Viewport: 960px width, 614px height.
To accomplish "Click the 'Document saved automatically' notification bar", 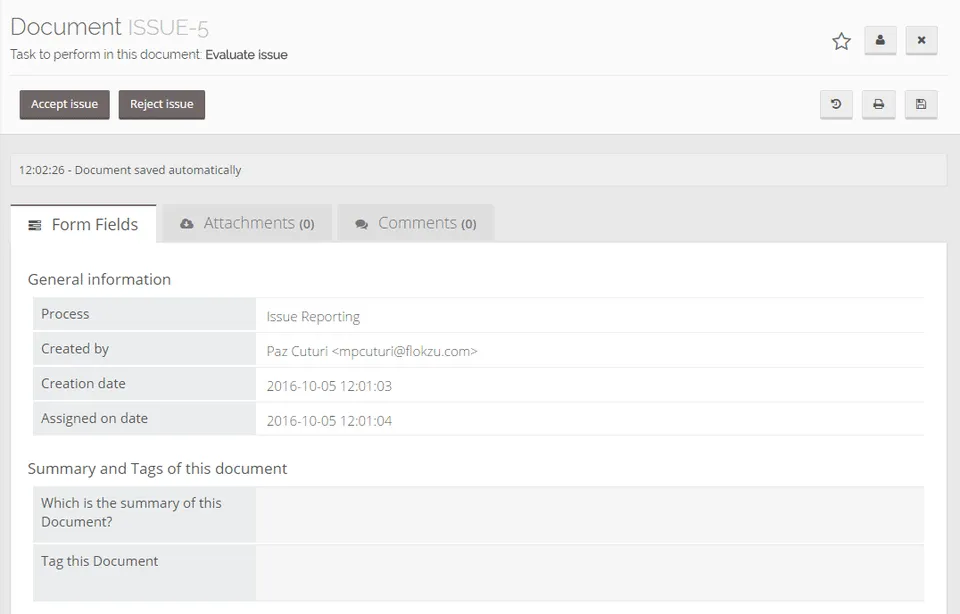I will [479, 170].
